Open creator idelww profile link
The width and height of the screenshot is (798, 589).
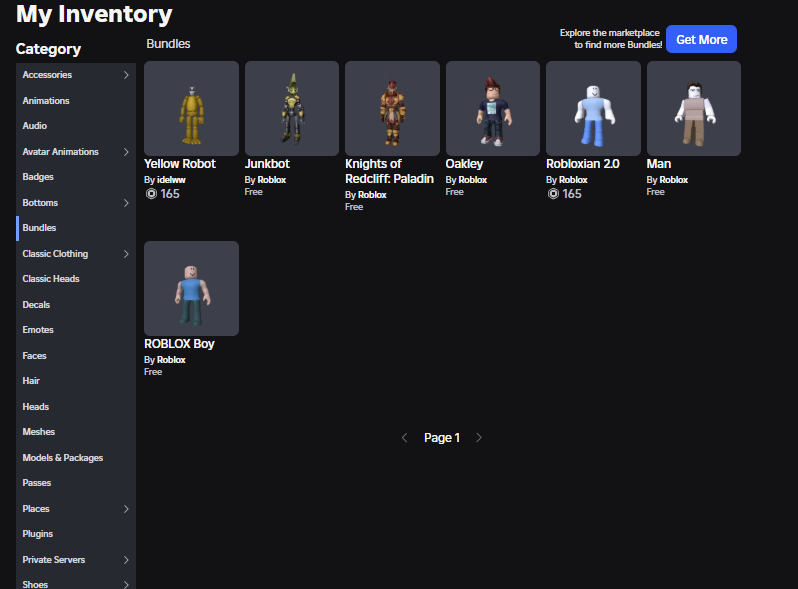[172, 180]
